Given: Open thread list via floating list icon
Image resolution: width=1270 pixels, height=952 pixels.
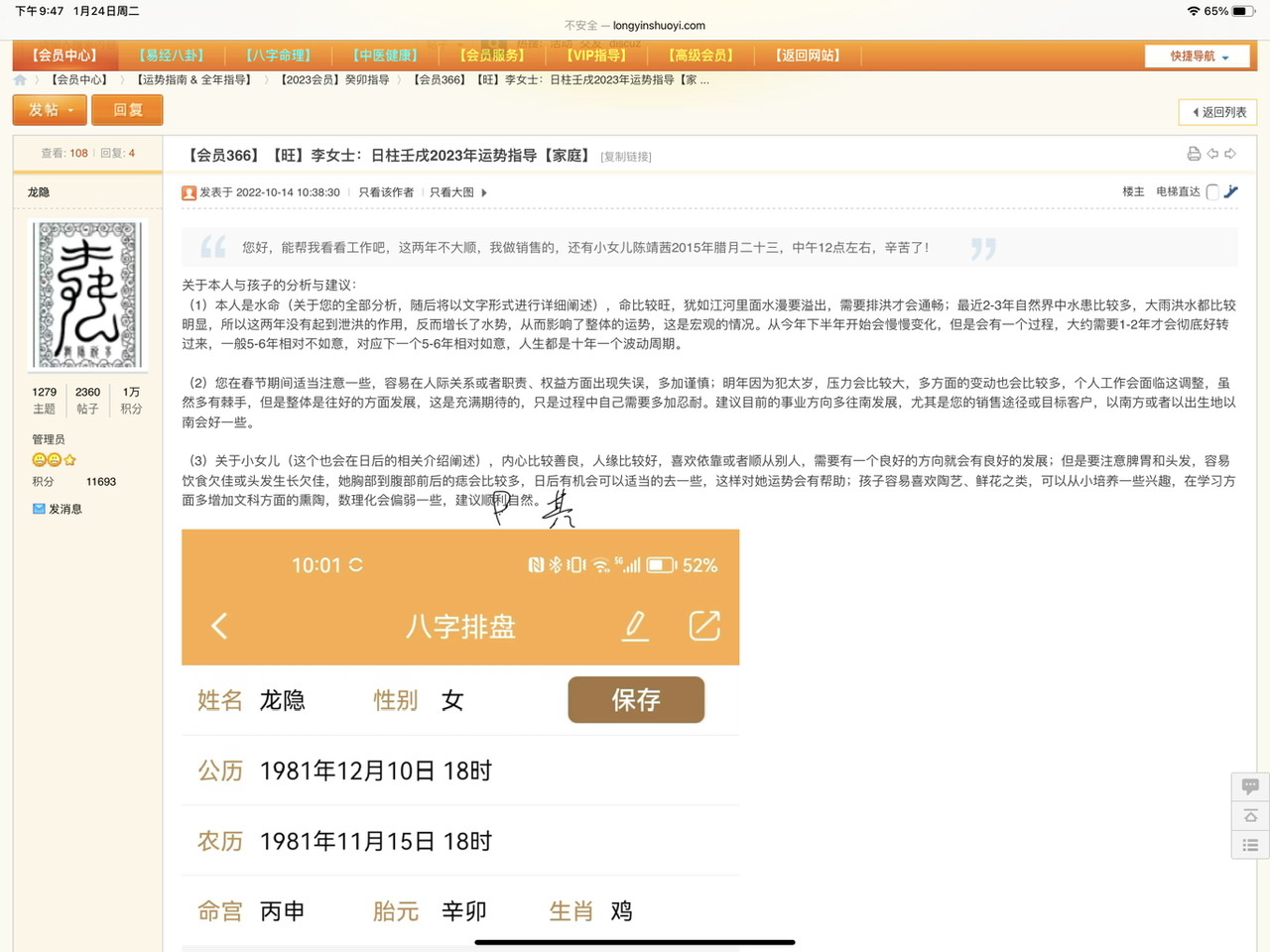Looking at the screenshot, I should click(x=1250, y=845).
